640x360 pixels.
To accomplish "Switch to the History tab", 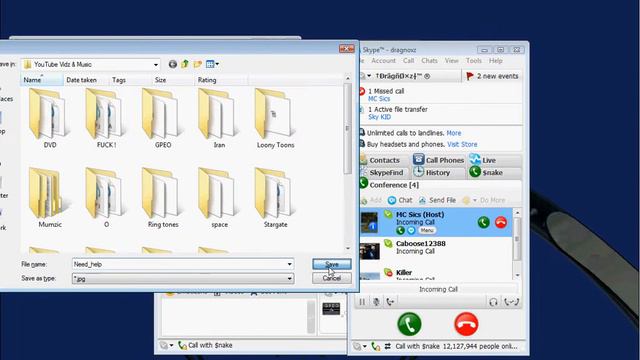I will [438, 173].
